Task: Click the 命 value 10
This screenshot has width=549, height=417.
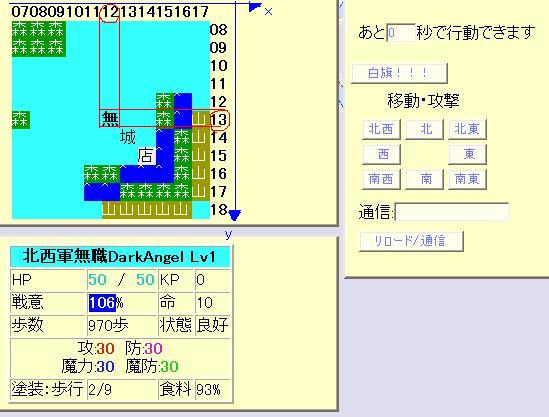Action: (204, 303)
